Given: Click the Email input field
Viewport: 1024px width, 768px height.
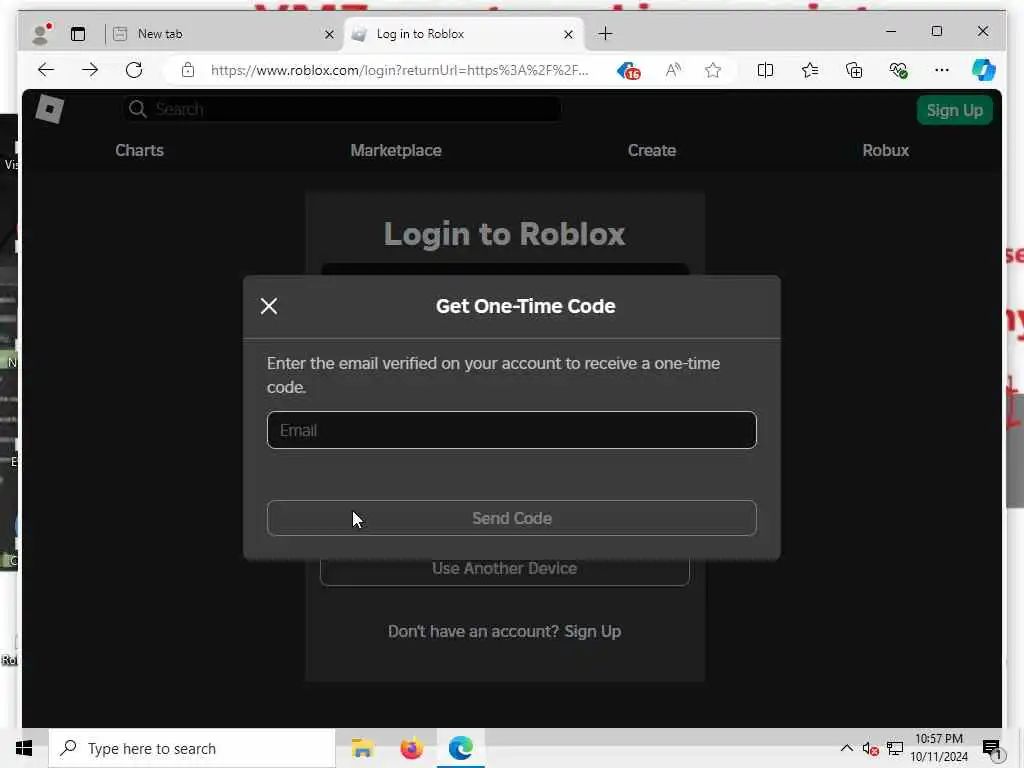Looking at the screenshot, I should click(x=511, y=430).
